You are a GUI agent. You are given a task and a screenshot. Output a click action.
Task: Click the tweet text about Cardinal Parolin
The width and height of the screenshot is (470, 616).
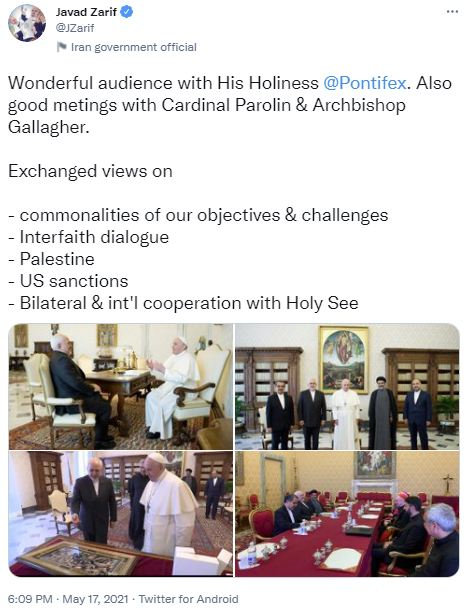[207, 105]
